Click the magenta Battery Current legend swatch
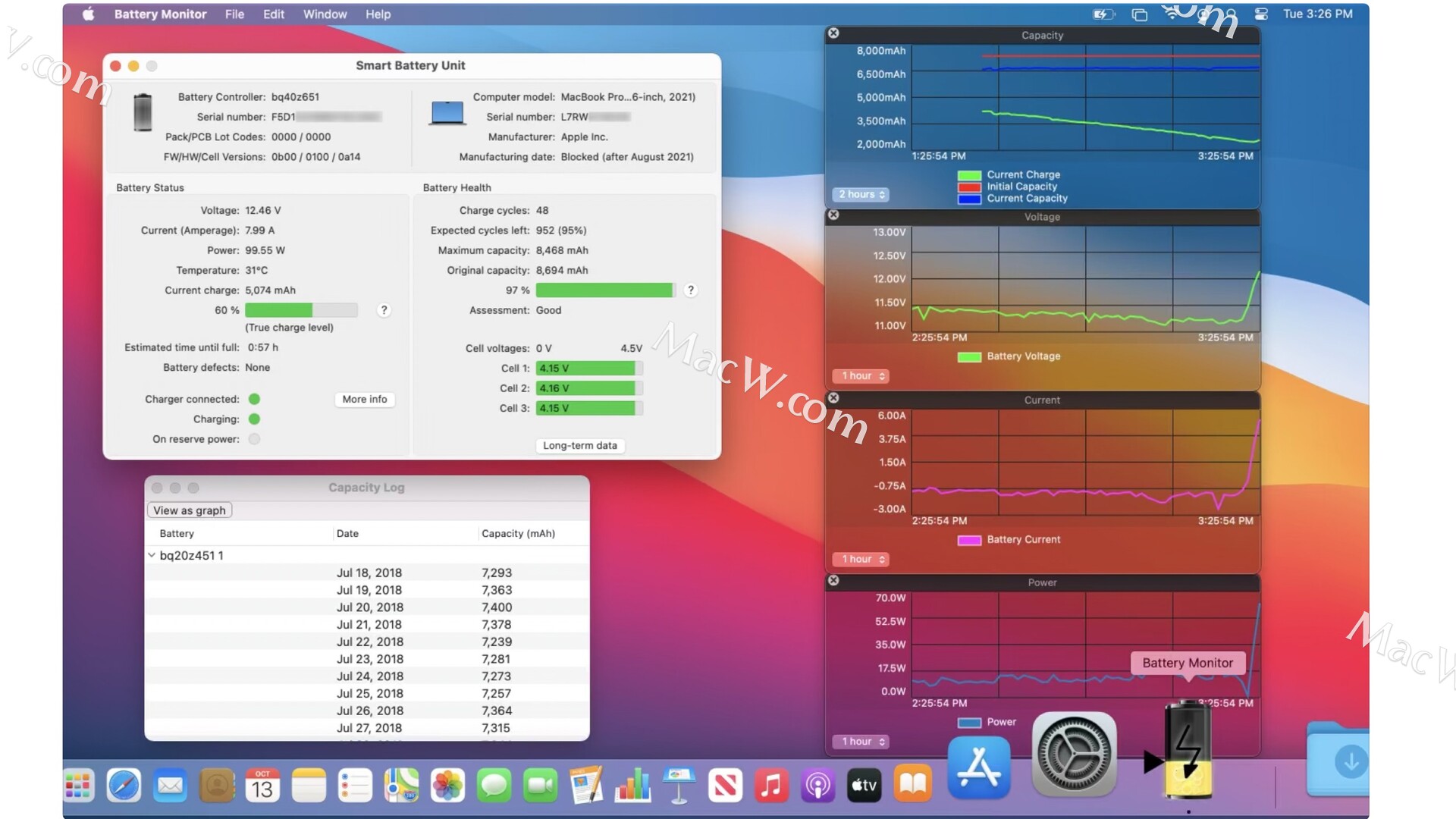Screen dimensions: 1456x819 tap(969, 540)
